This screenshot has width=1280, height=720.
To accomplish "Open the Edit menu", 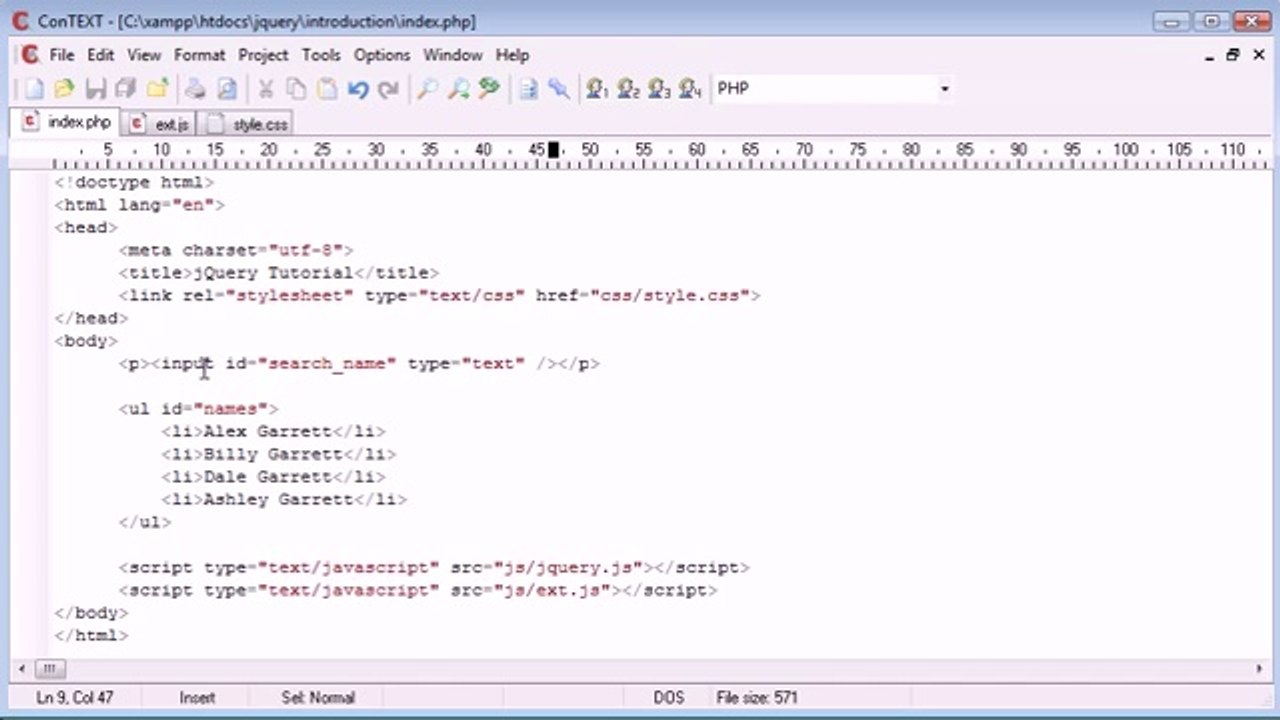I will (100, 55).
